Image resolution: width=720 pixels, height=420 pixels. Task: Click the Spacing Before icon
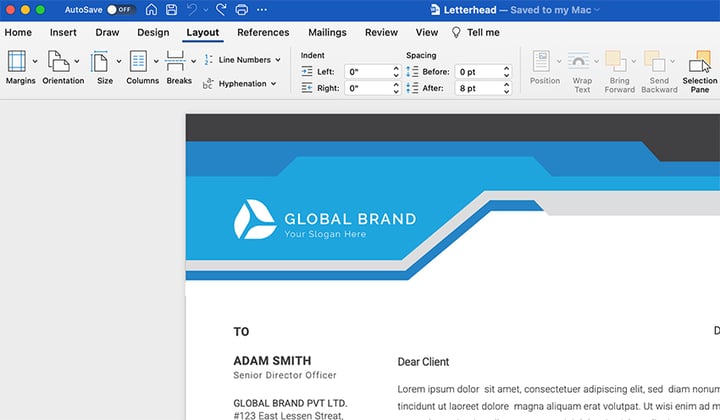pyautogui.click(x=412, y=72)
